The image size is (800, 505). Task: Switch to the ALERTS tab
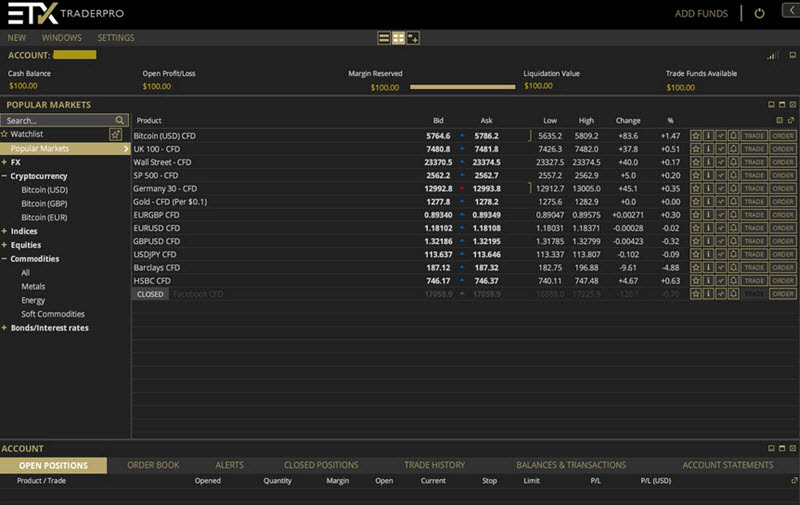coord(230,465)
